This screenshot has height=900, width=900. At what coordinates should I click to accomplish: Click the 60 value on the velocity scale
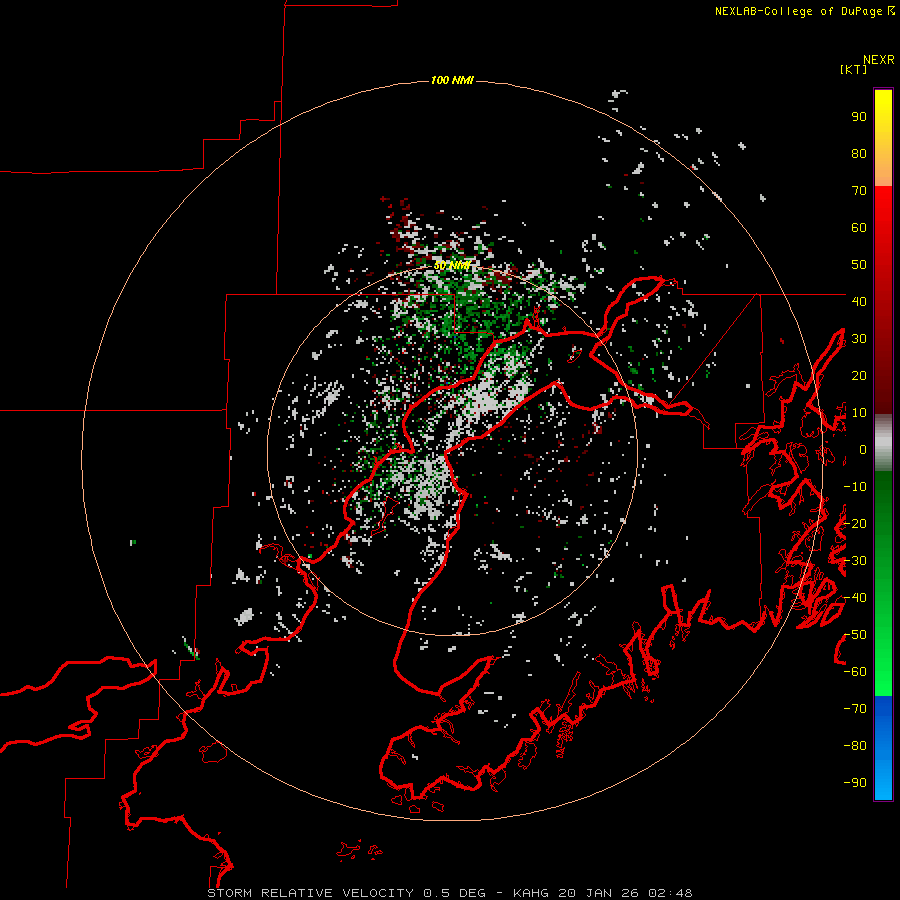click(x=859, y=228)
